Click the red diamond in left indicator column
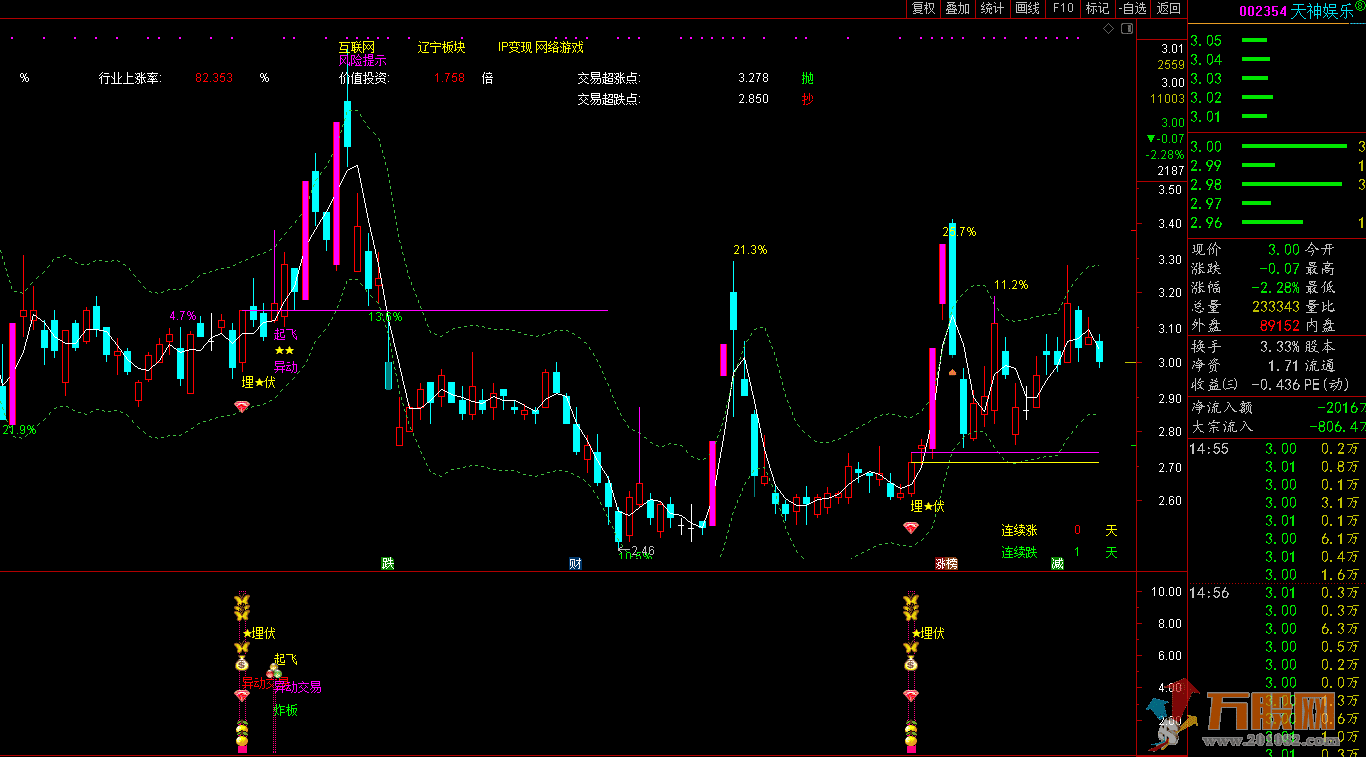The width and height of the screenshot is (1366, 757). click(x=241, y=694)
